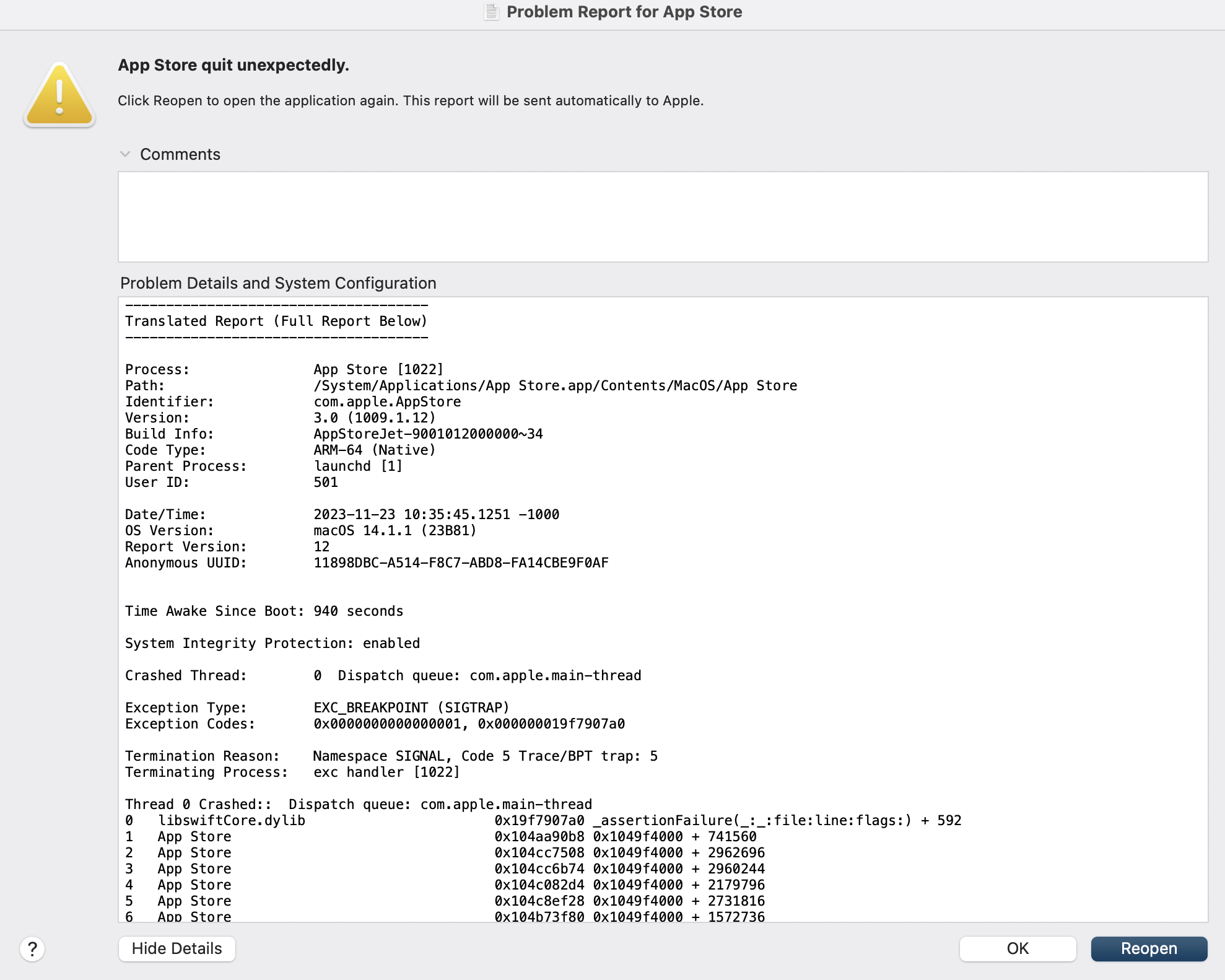
Task: Click the libswiftCore.dylib stack frame line
Action: pyautogui.click(x=232, y=820)
